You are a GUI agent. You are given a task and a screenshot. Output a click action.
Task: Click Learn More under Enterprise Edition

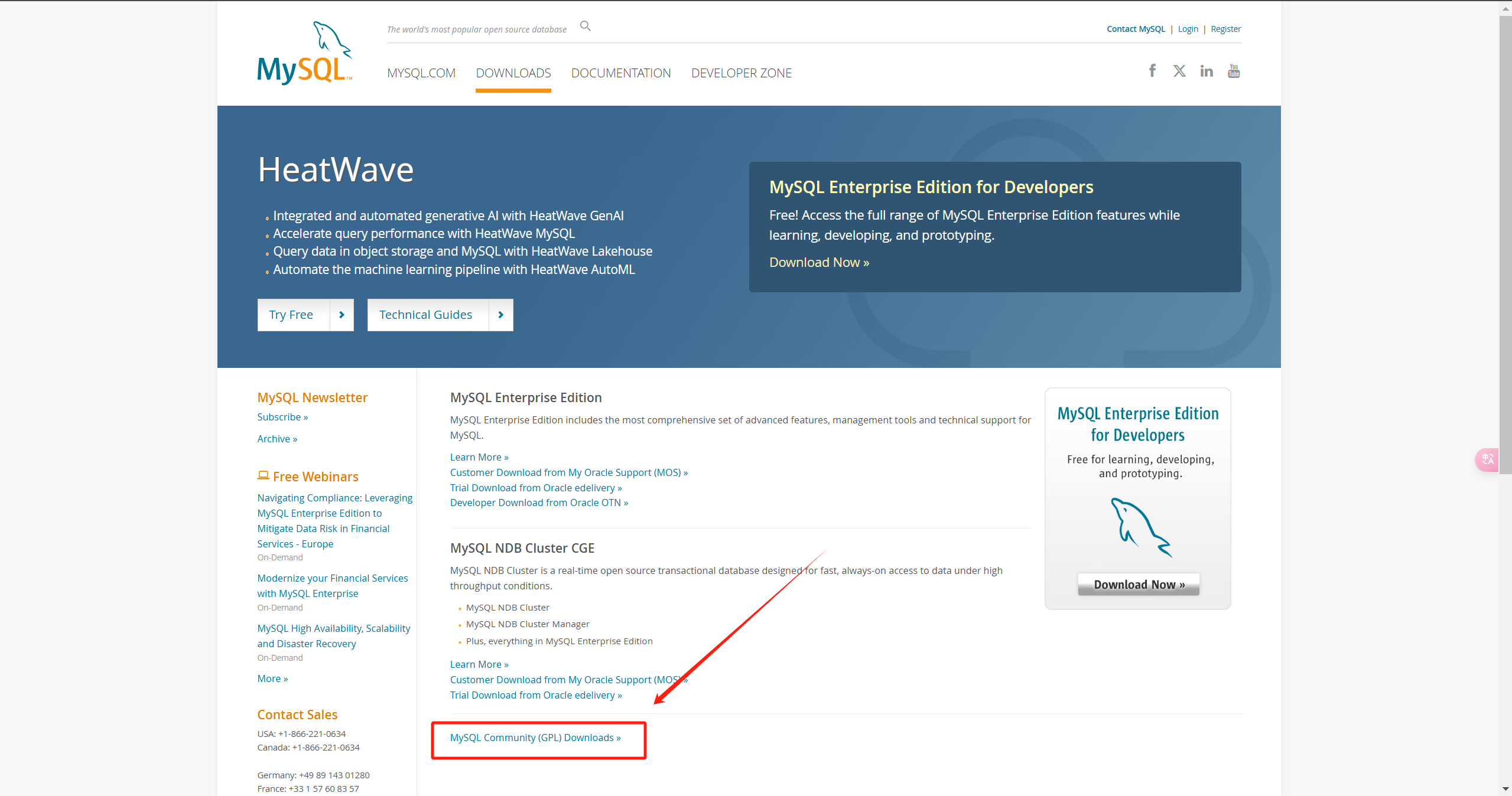479,457
